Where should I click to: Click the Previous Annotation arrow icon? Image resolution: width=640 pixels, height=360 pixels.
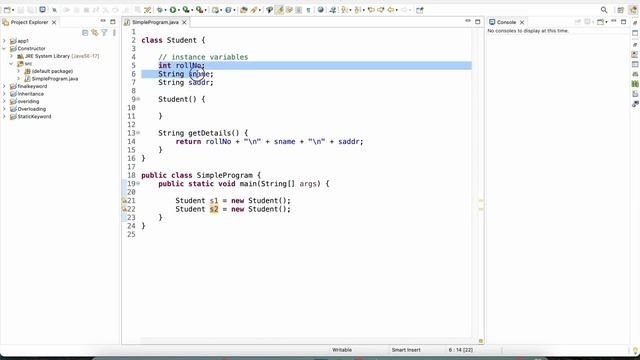(358, 10)
